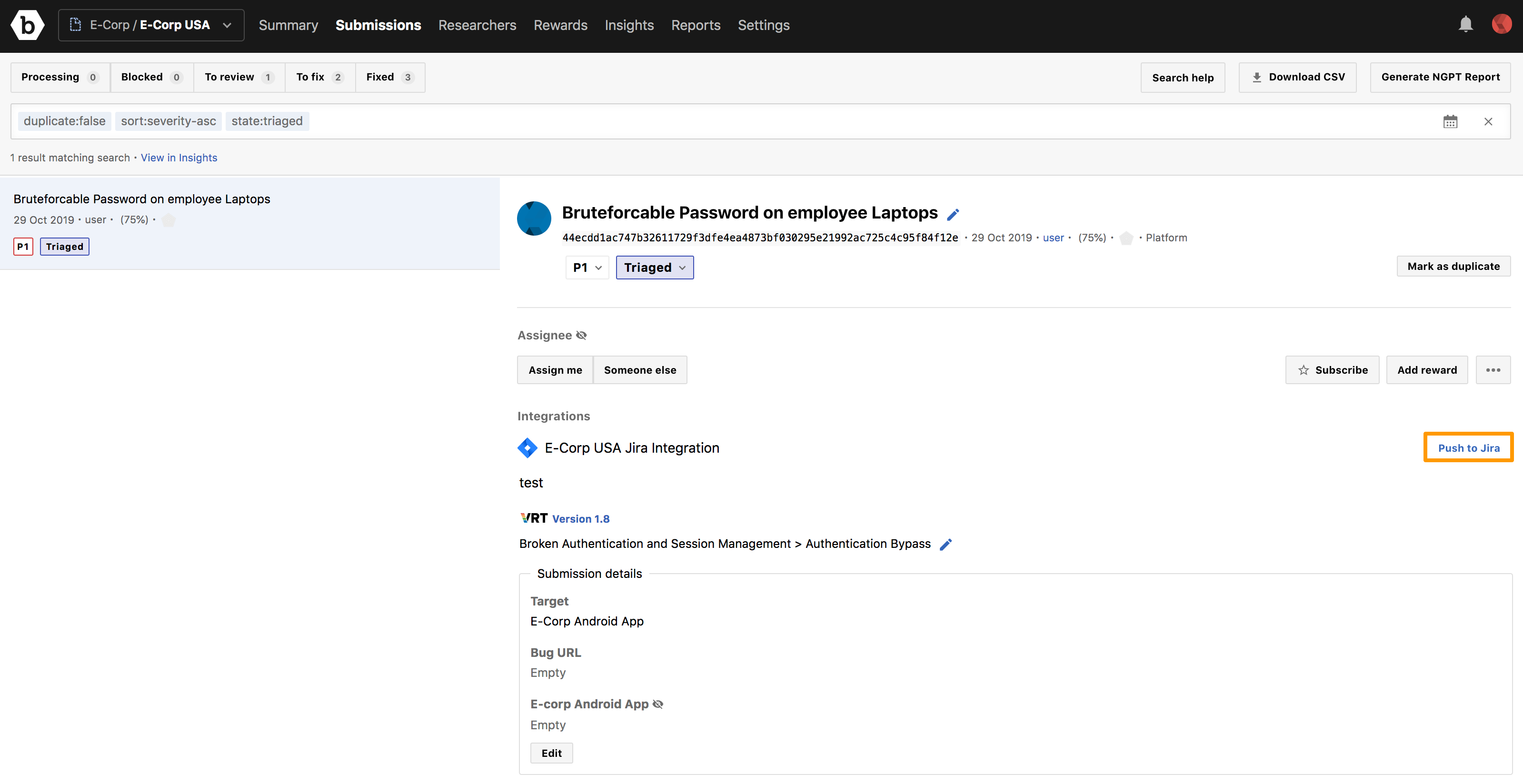The width and height of the screenshot is (1523, 784).
Task: Edit the submission title with pencil icon
Action: point(953,214)
